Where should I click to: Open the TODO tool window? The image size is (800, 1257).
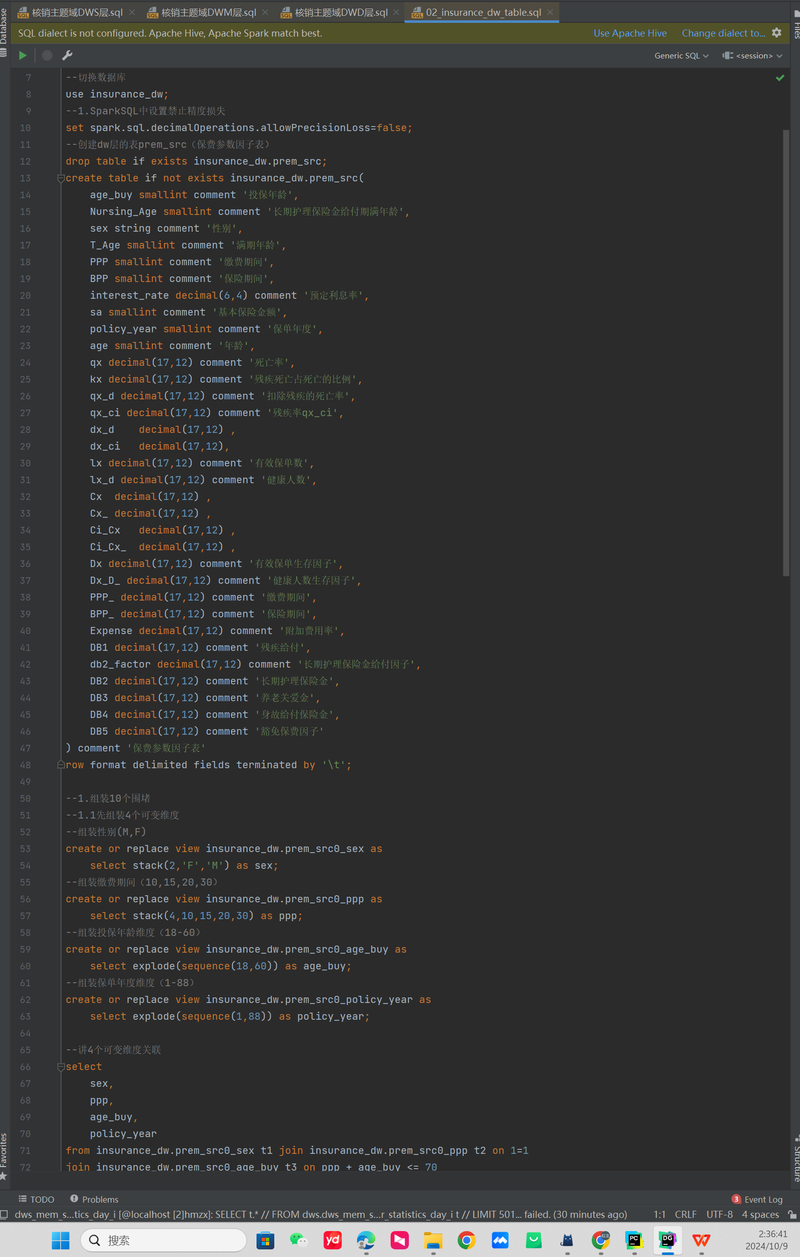pos(36,1199)
